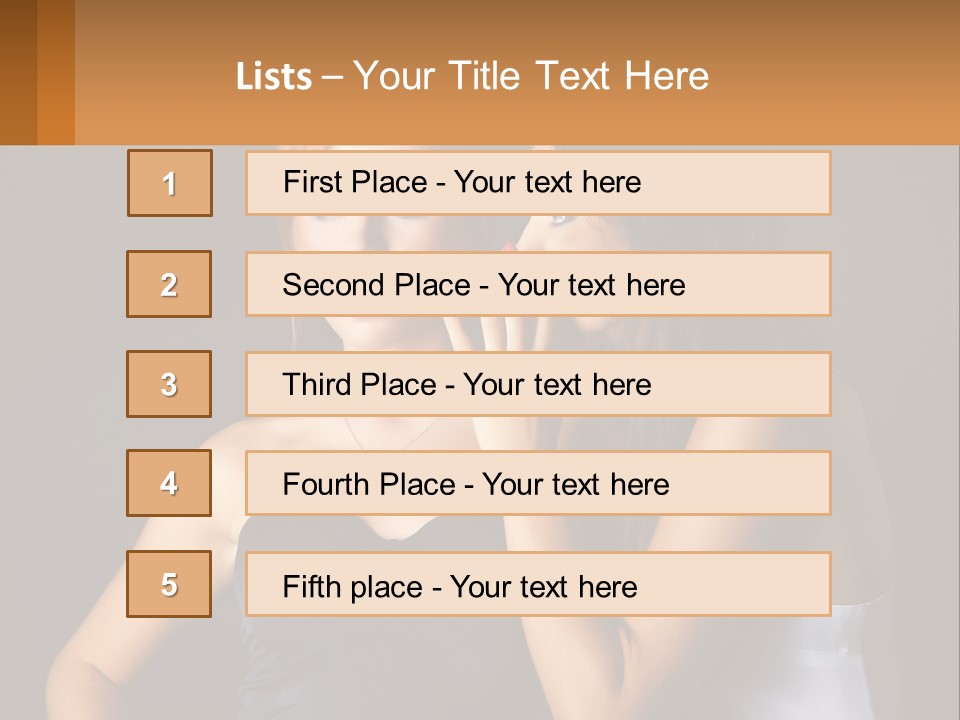Click 'Your Title Text Here' phrase

pyautogui.click(x=531, y=76)
